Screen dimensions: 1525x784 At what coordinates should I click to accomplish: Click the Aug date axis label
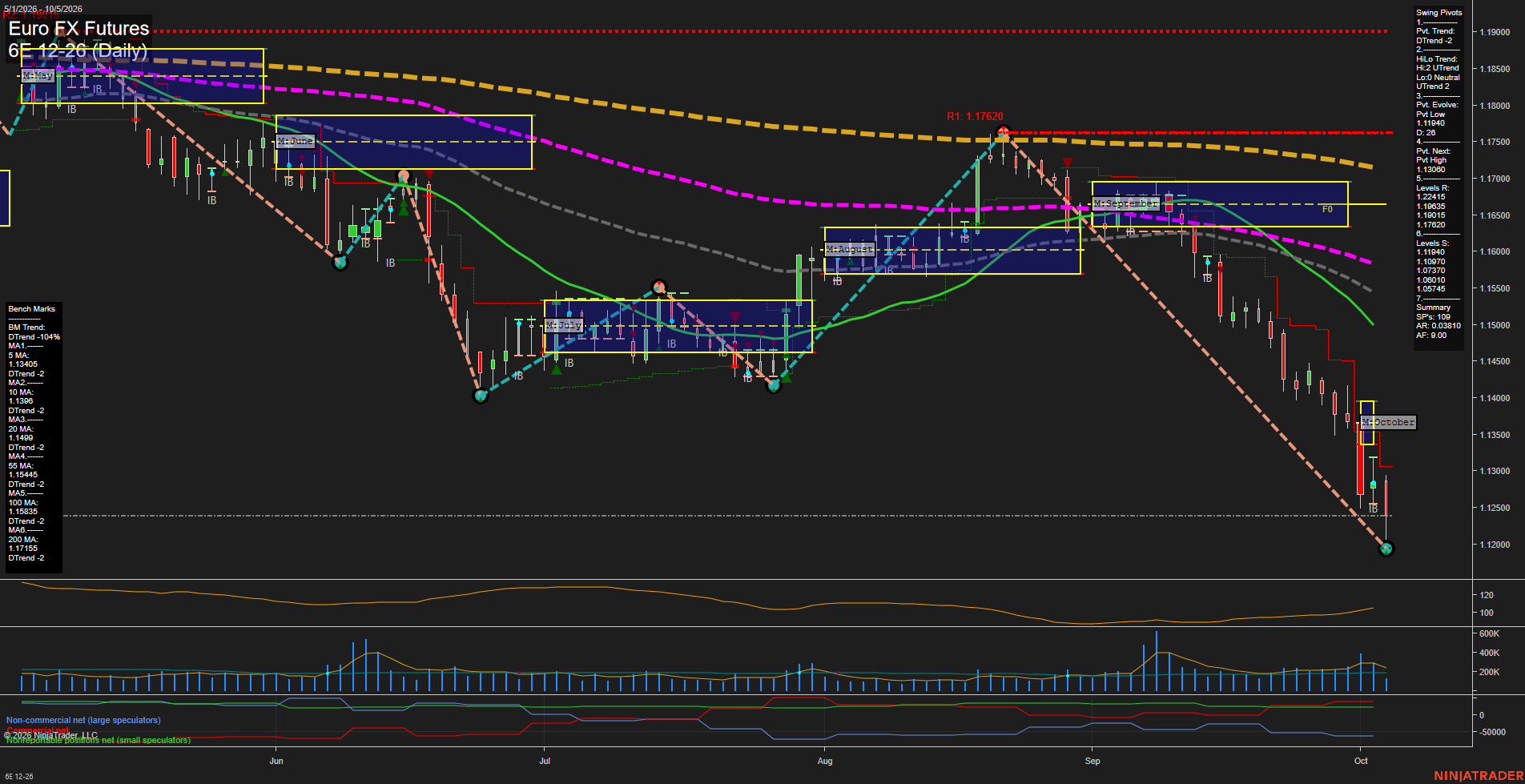(825, 761)
